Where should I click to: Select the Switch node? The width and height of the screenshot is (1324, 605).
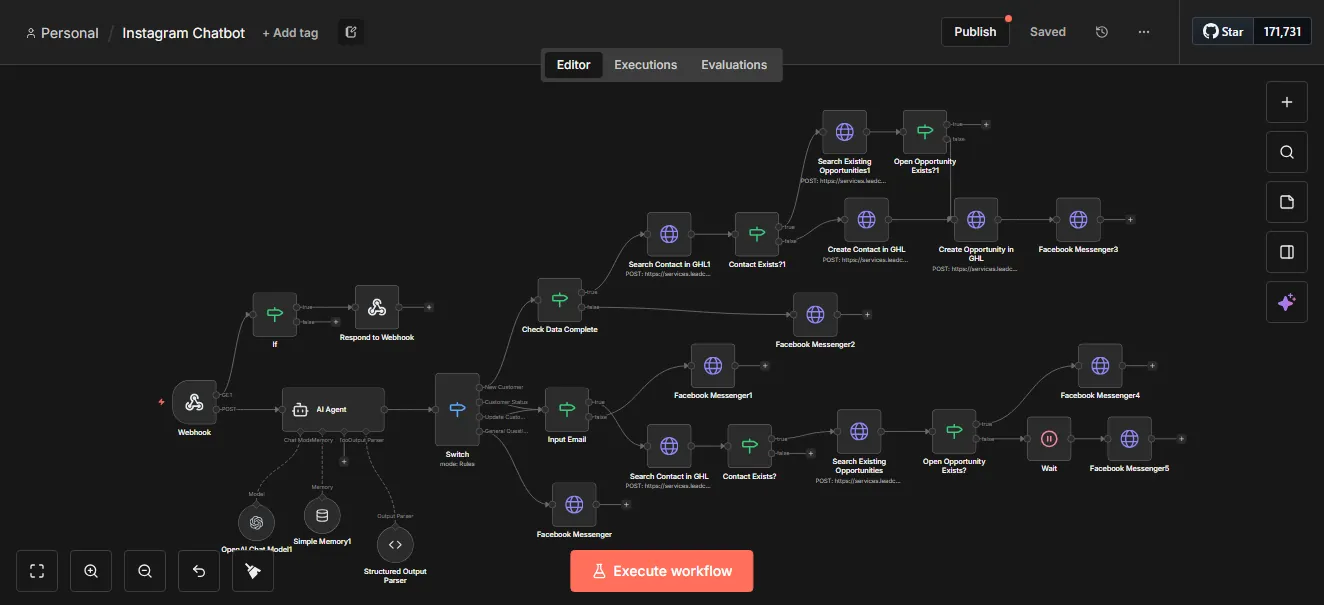(x=457, y=409)
